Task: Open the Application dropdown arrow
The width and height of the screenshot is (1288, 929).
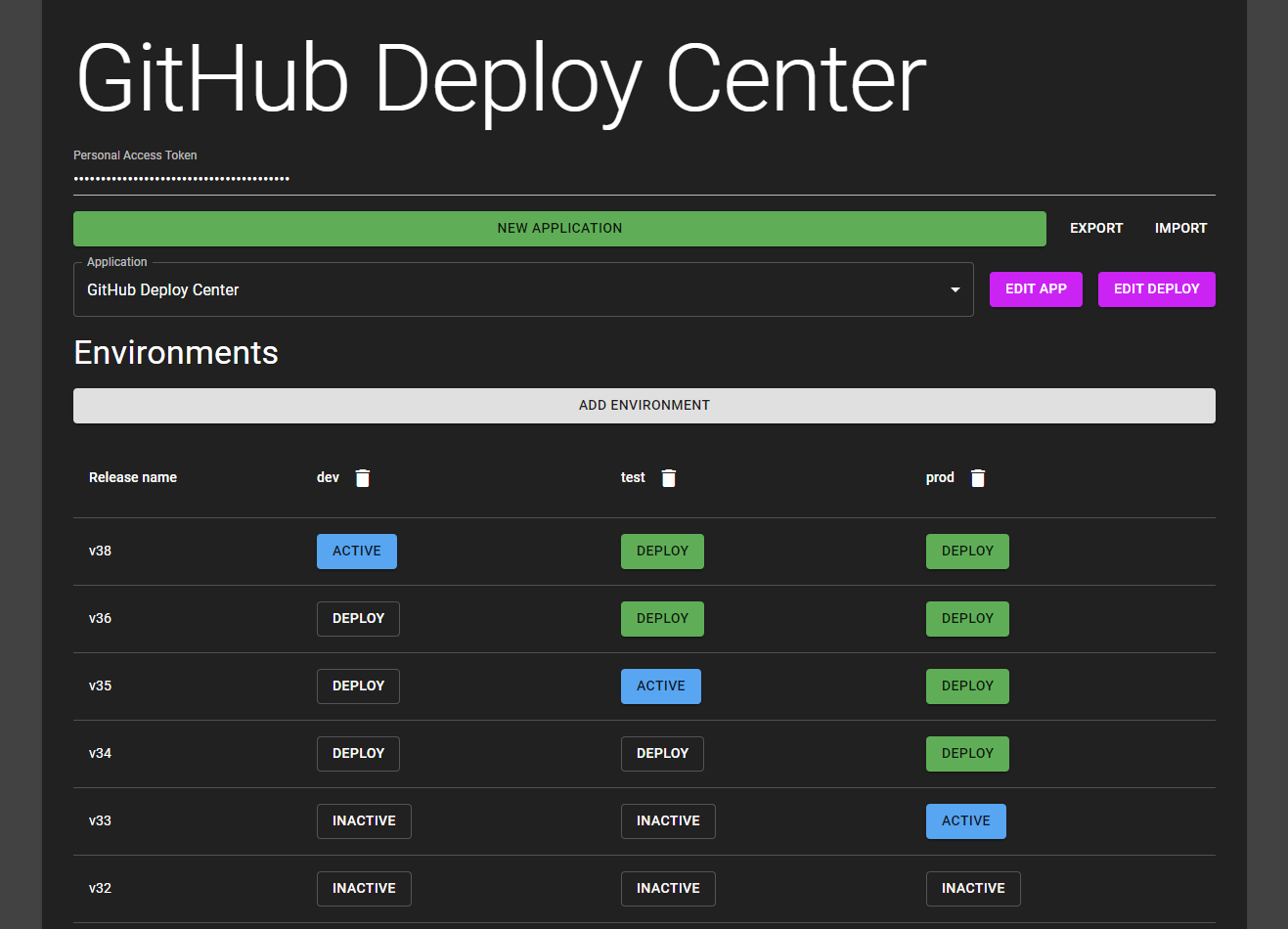Action: 955,289
